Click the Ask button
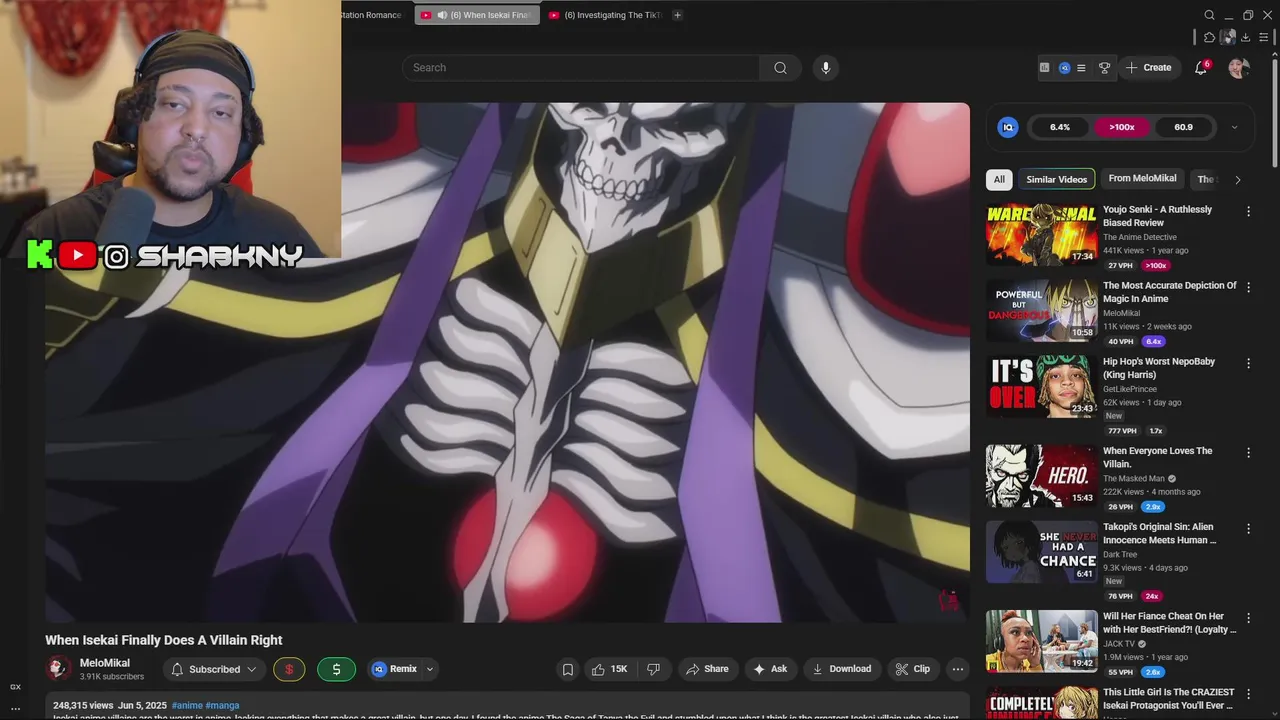This screenshot has width=1280, height=720. pos(770,669)
